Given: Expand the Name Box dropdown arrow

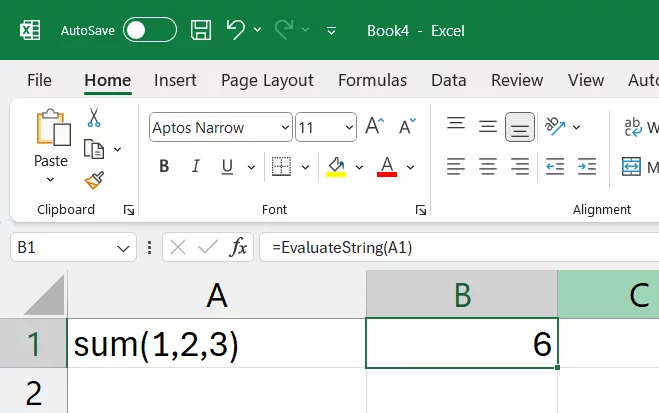Looking at the screenshot, I should coord(124,247).
